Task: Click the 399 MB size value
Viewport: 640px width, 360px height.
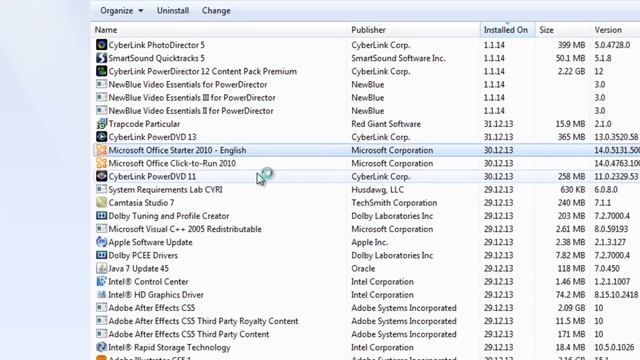Action: [x=571, y=45]
